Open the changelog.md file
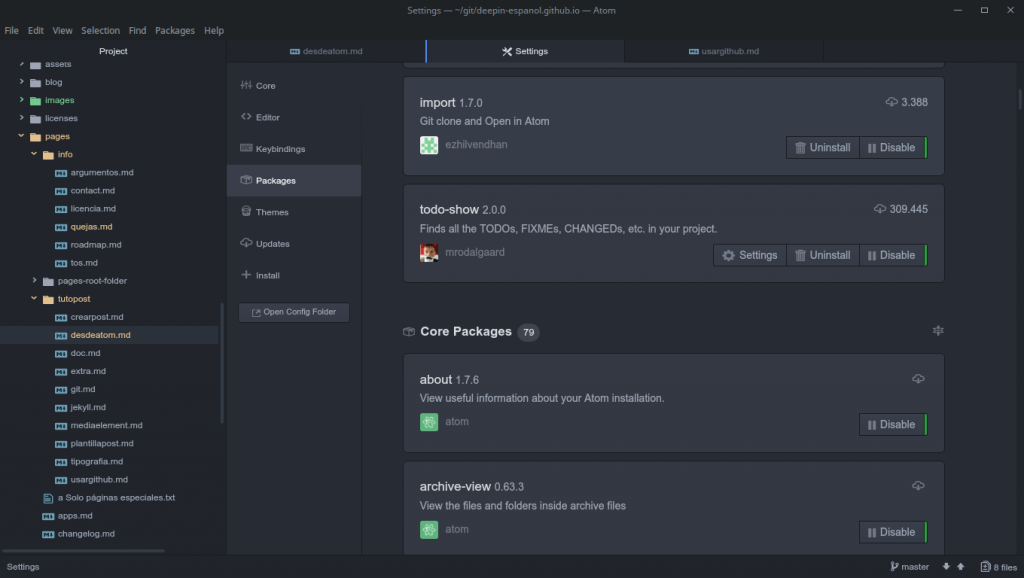Viewport: 1024px width, 578px height. click(86, 534)
